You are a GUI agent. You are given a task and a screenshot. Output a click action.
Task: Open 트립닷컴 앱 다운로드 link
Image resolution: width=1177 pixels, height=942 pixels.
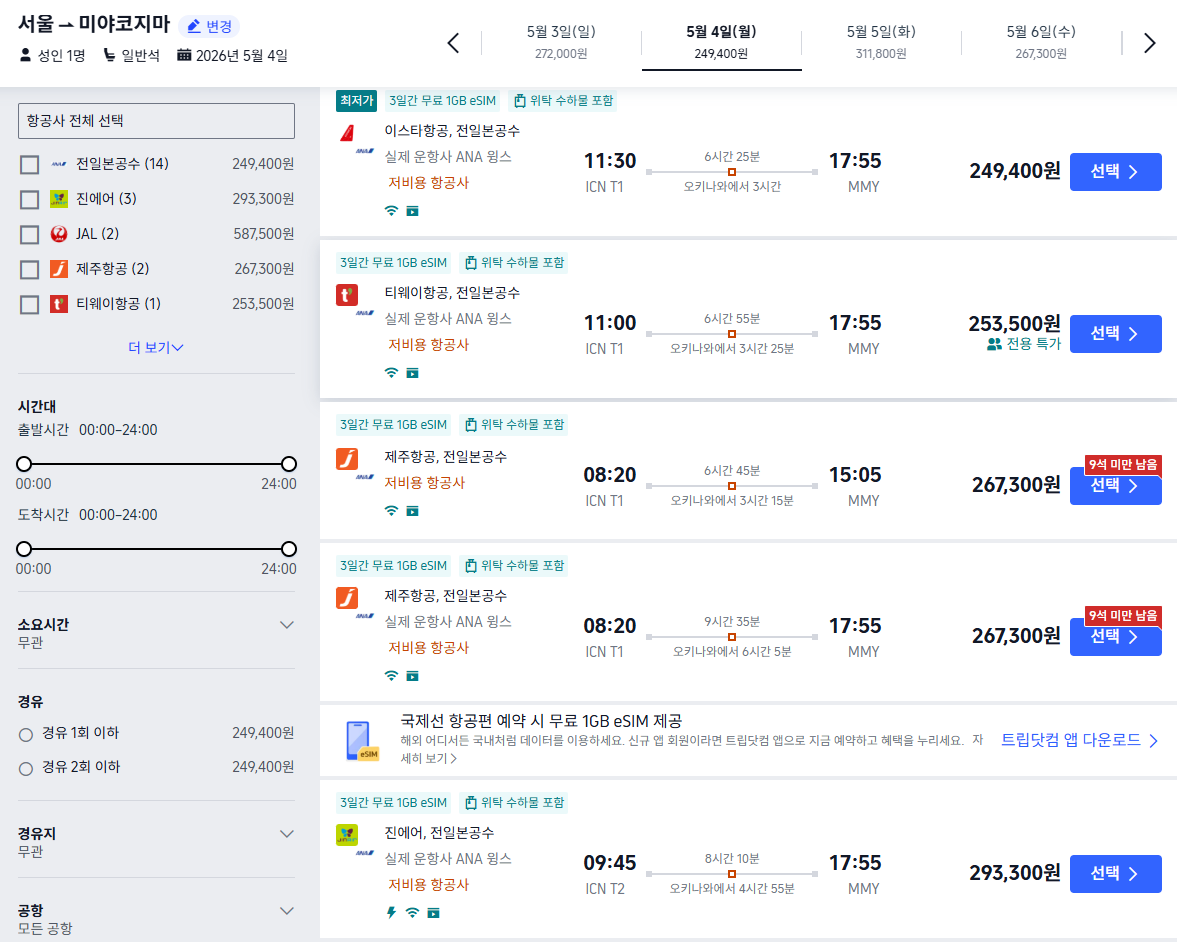1079,740
